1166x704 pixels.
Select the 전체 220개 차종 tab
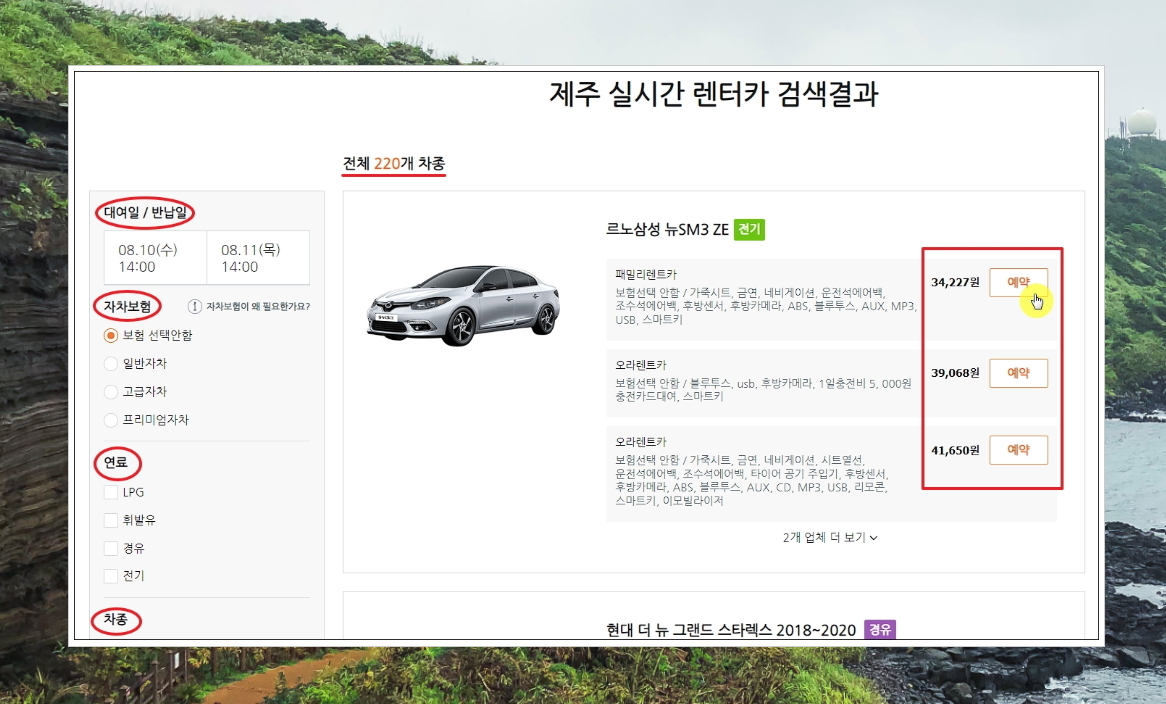coord(393,164)
